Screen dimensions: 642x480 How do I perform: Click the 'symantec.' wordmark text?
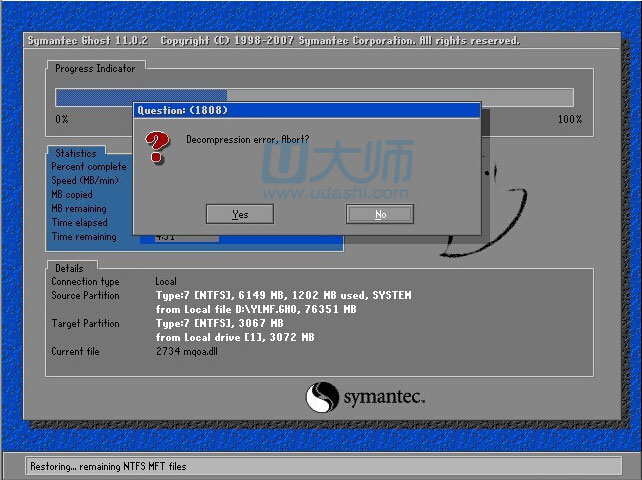[384, 397]
